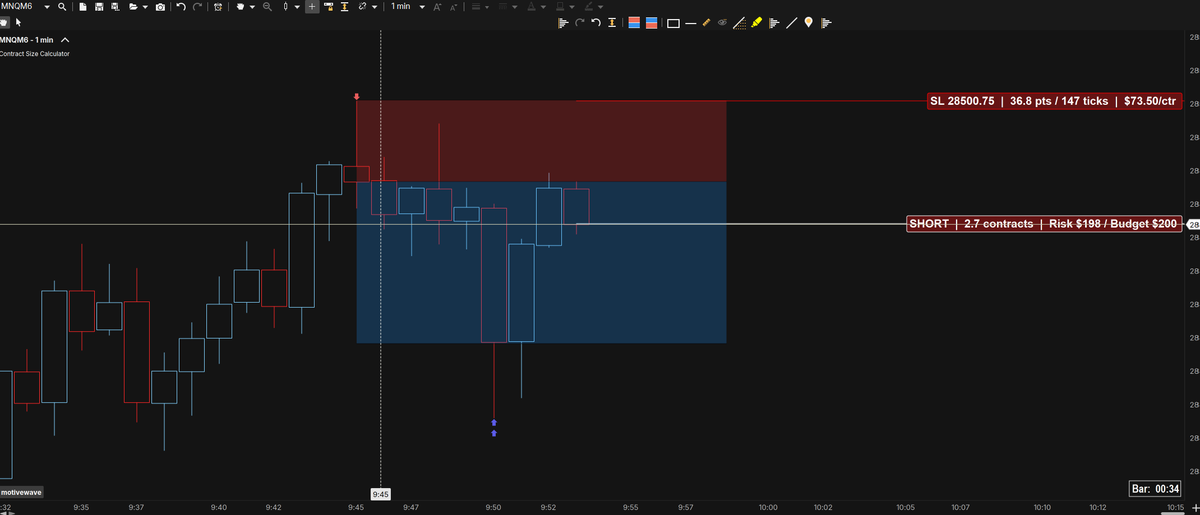Select the trend channel hatch tool

tap(739, 23)
